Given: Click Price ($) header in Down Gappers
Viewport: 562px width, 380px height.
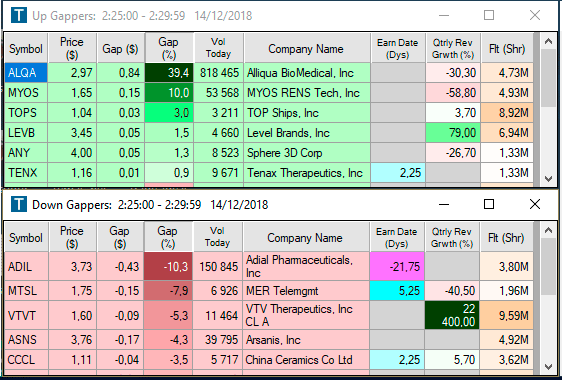Looking at the screenshot, I should click(72, 237).
